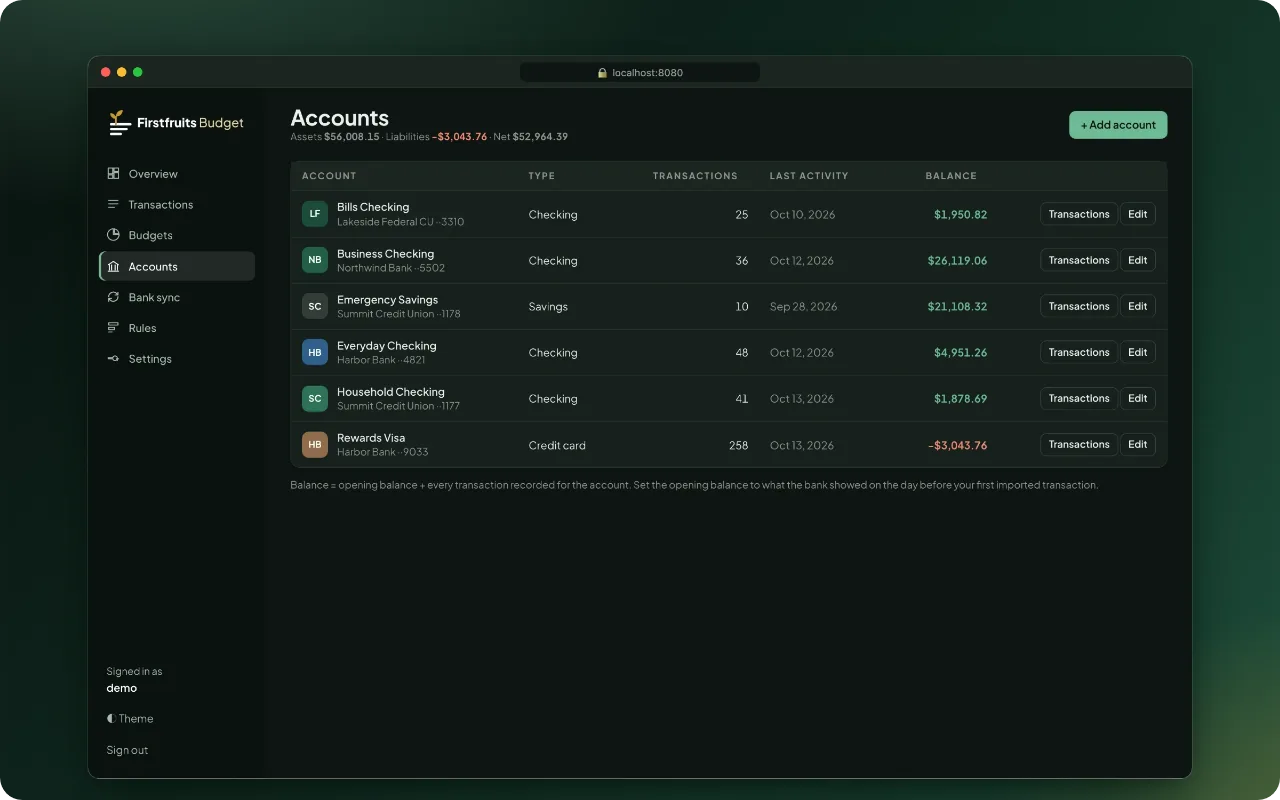1280x800 pixels.
Task: Edit the Emergency Savings account
Action: point(1138,306)
